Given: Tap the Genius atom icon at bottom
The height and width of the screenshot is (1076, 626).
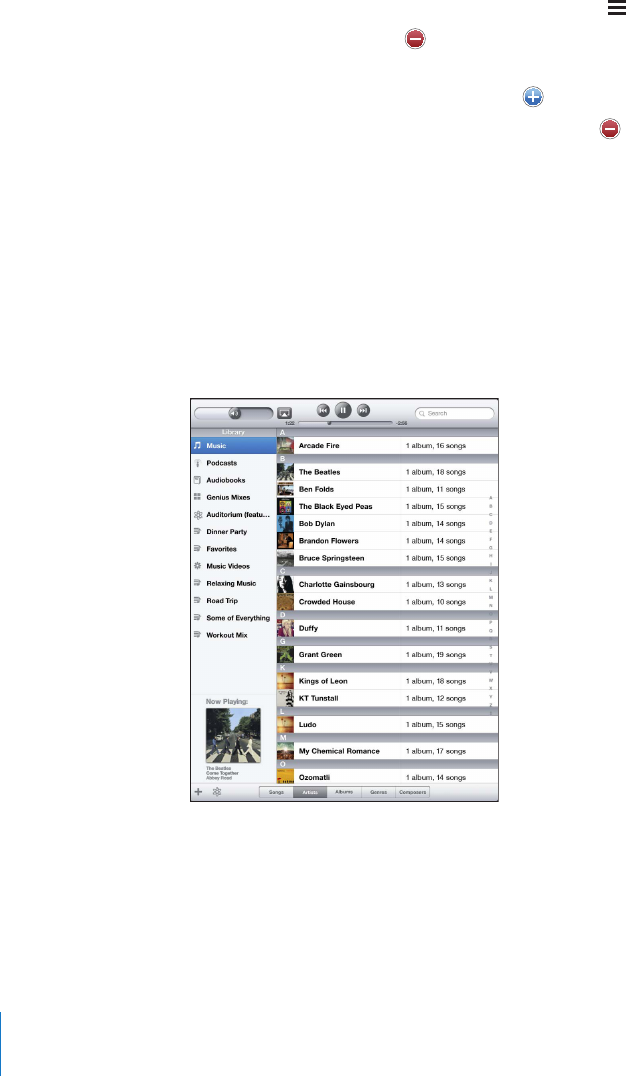Looking at the screenshot, I should tap(217, 792).
